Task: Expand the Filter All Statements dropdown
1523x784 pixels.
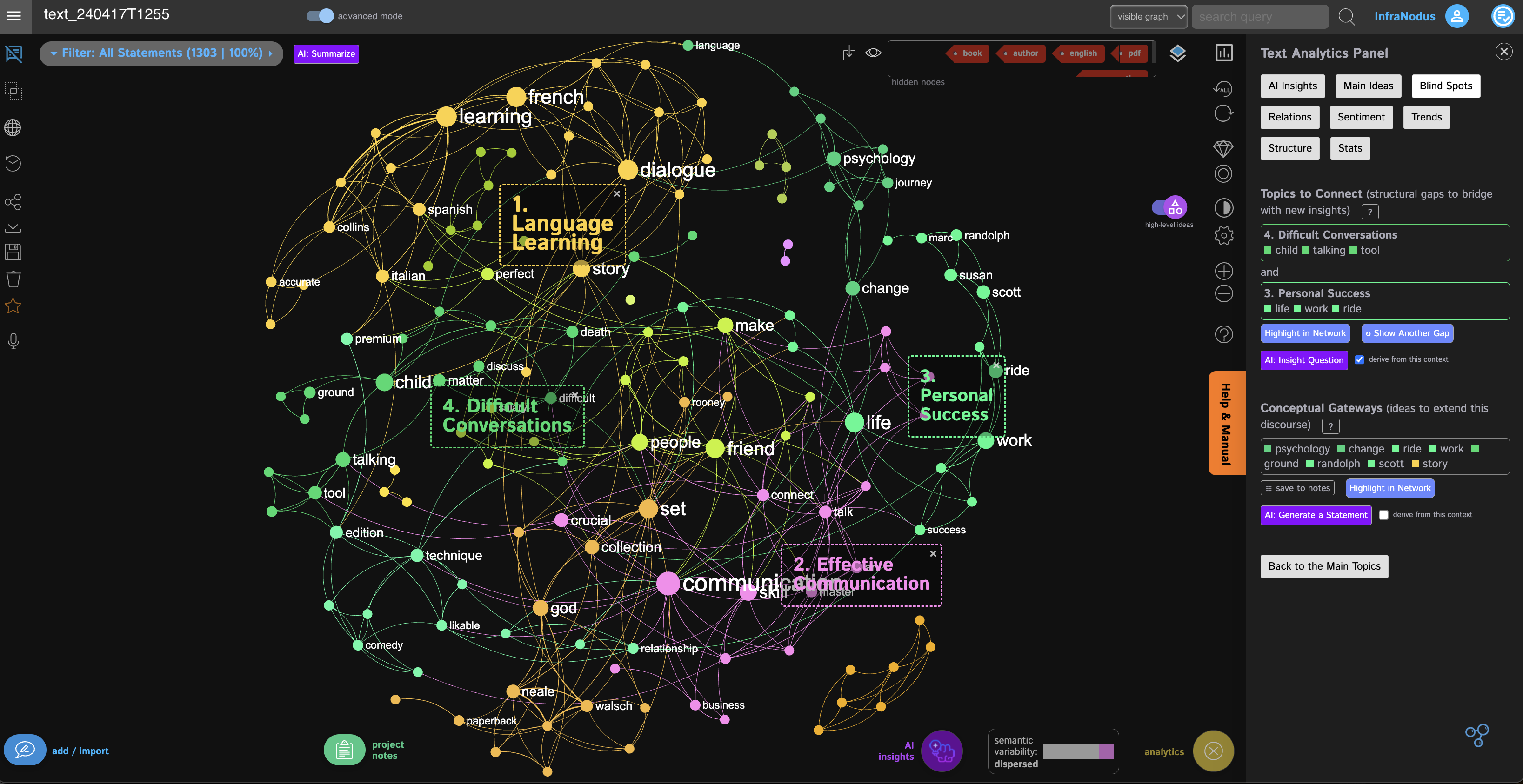Action: [161, 53]
